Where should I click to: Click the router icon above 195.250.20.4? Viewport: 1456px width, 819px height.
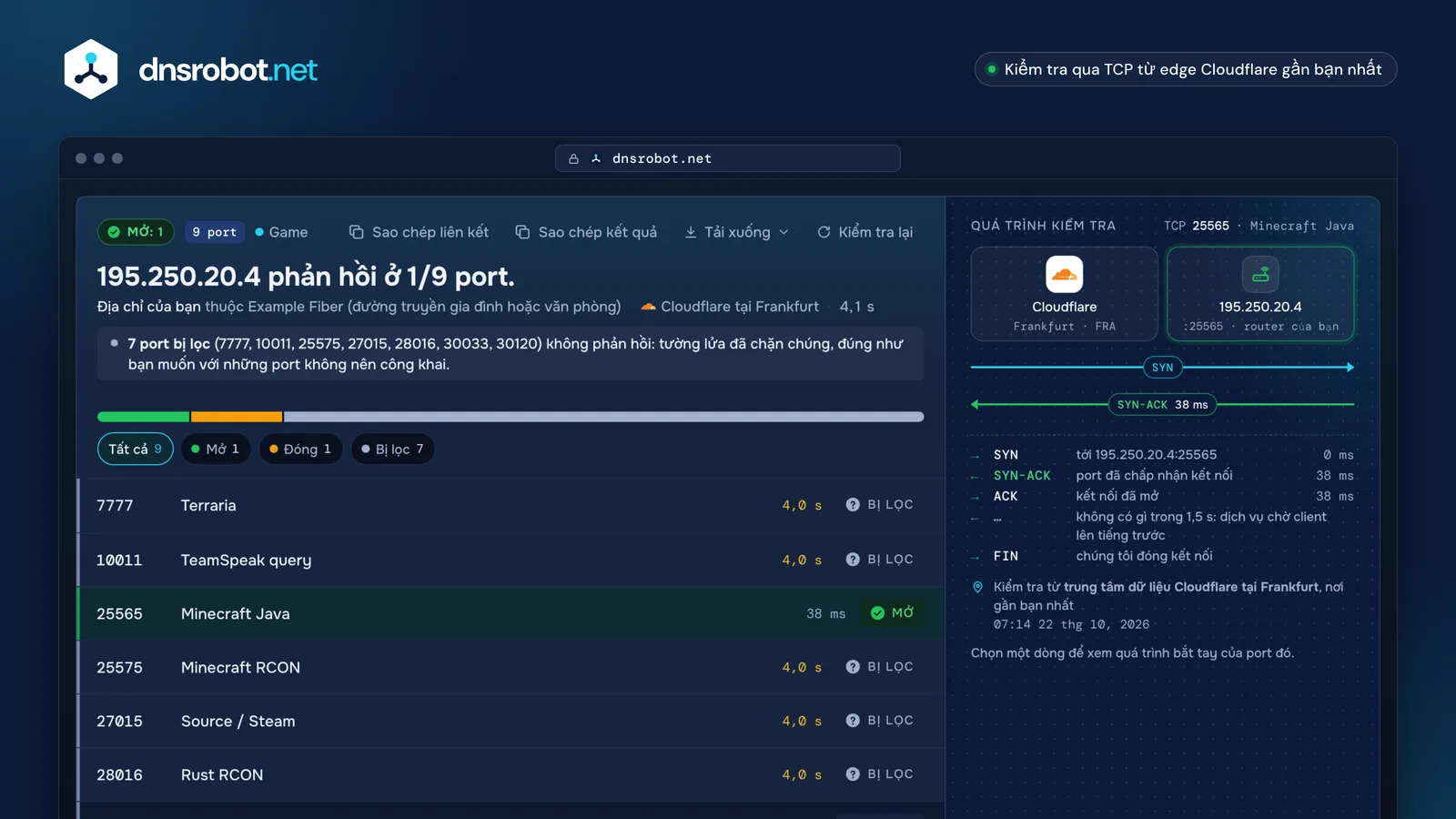pyautogui.click(x=1260, y=274)
